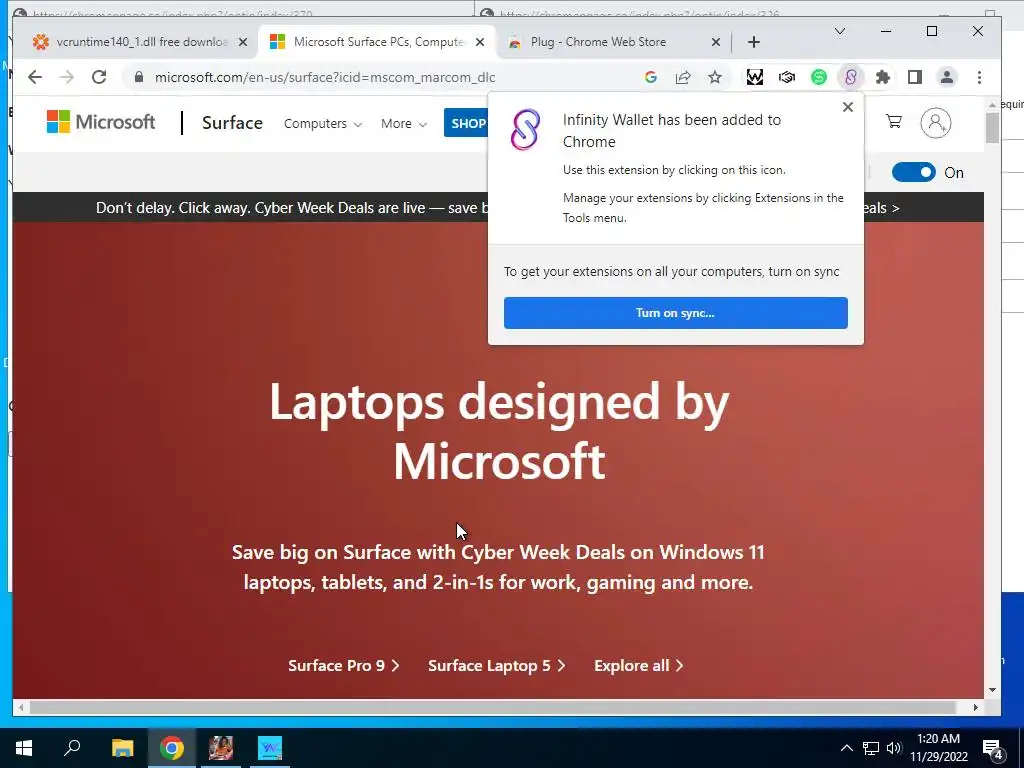Screen dimensions: 1024x768
Task: Click the Surface brand link
Action: point(232,123)
